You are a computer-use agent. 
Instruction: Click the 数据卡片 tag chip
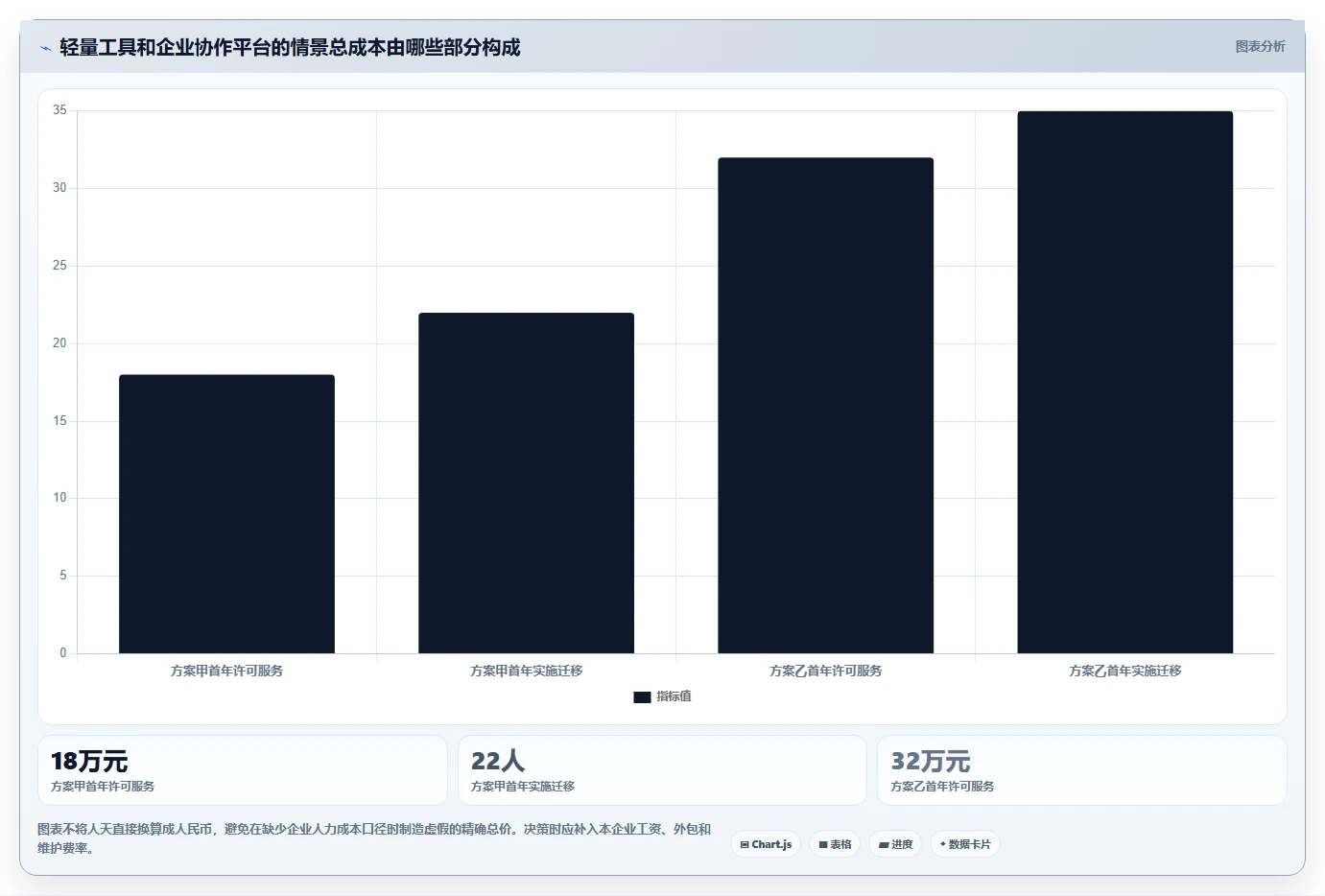(965, 844)
